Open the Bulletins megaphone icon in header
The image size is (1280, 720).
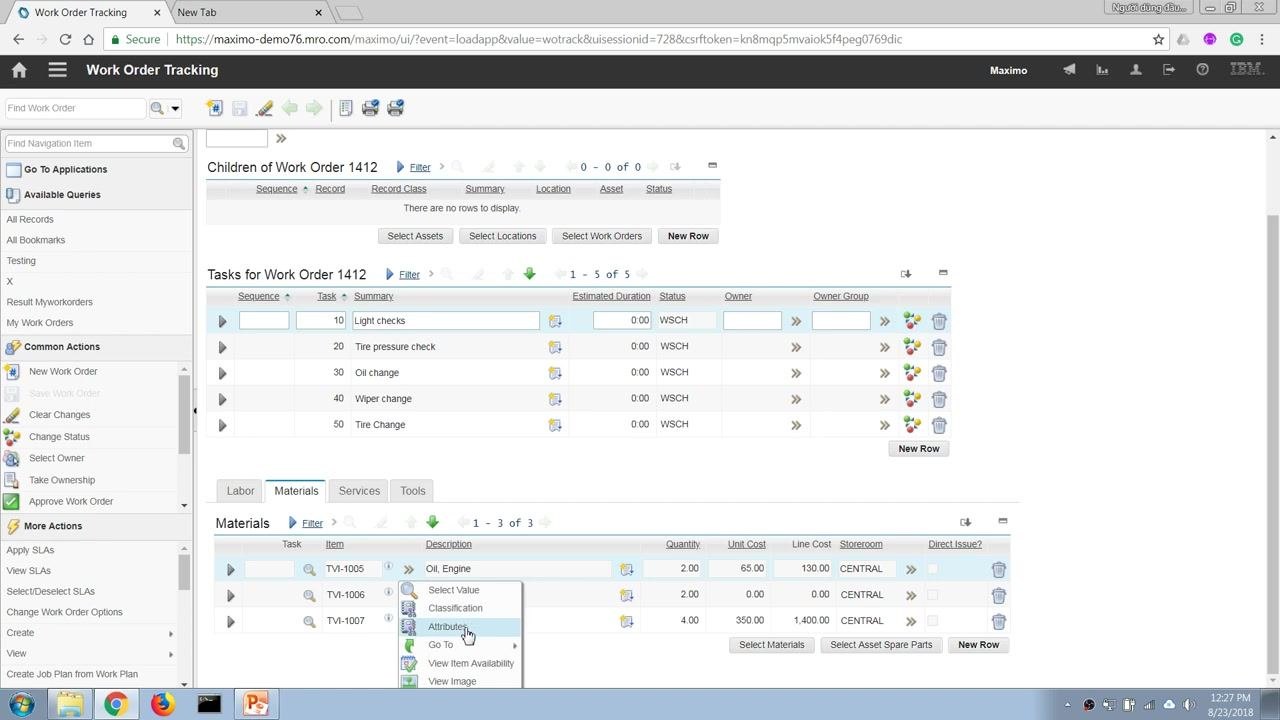pyautogui.click(x=1069, y=70)
